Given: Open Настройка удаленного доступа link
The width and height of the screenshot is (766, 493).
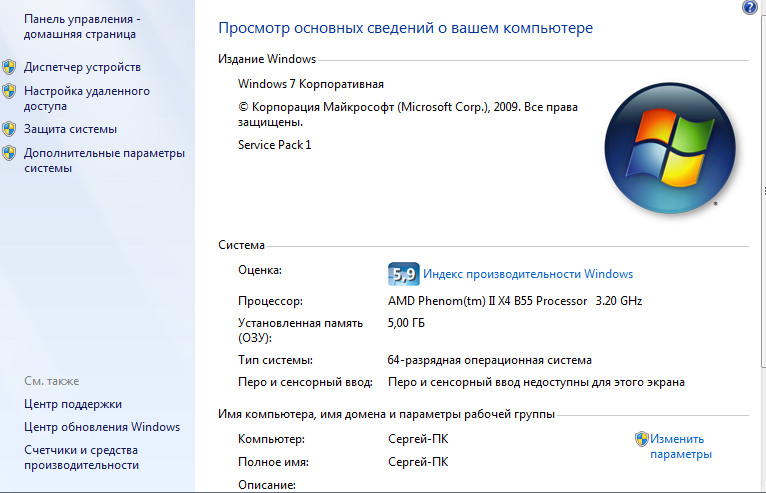Looking at the screenshot, I should [87, 98].
